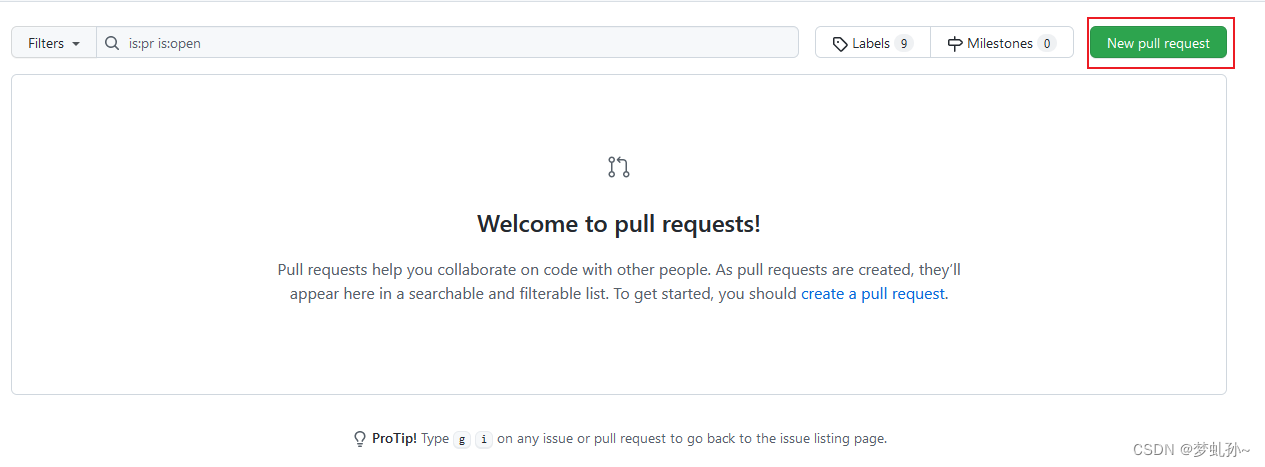This screenshot has width=1265, height=467.
Task: Click the g keyboard key badge
Action: (x=461, y=439)
